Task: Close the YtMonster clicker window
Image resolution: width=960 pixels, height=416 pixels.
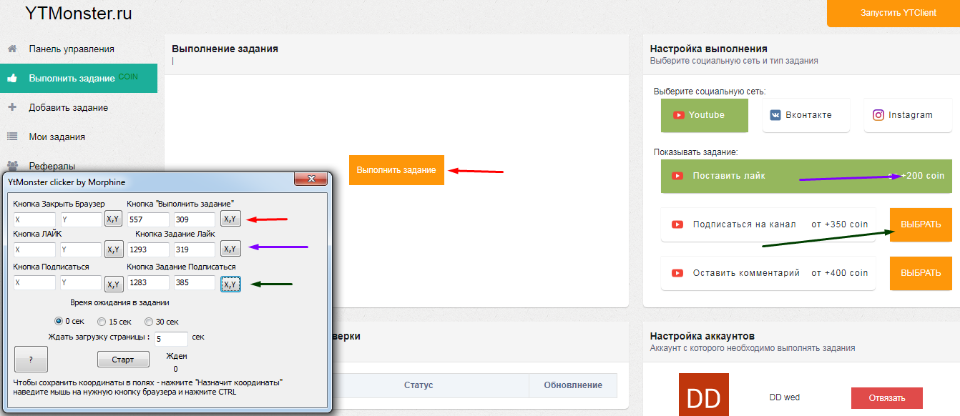Action: coord(310,178)
